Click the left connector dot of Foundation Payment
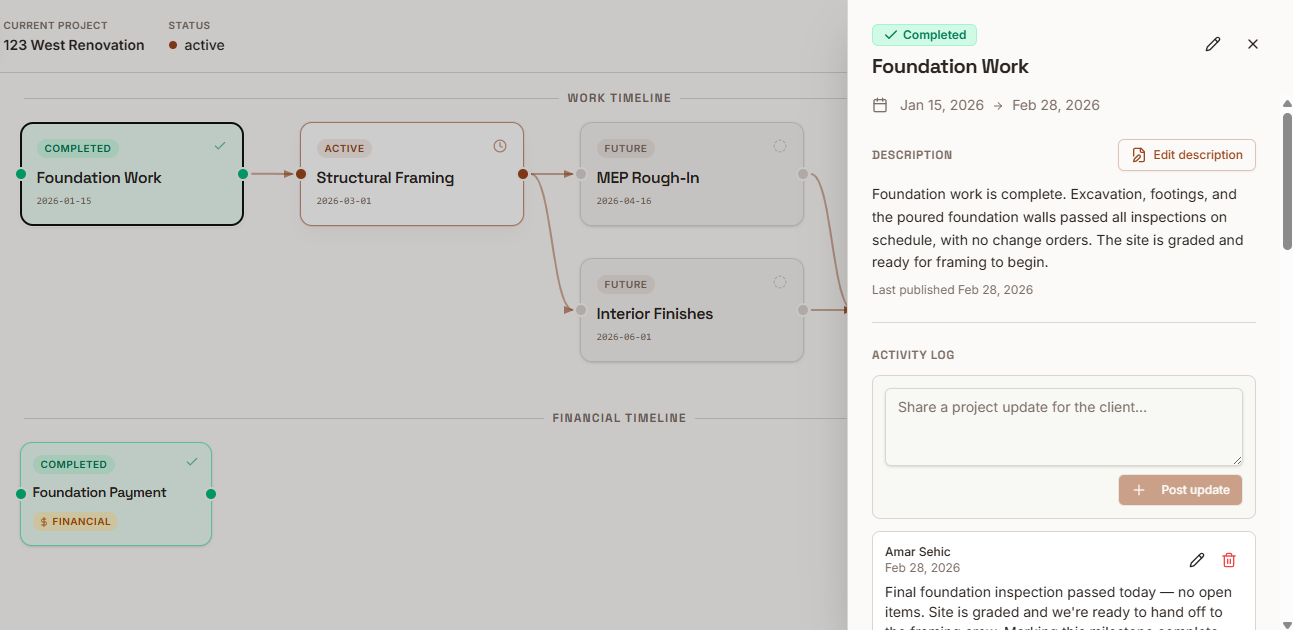Viewport: 1293px width, 630px height. pos(21,494)
